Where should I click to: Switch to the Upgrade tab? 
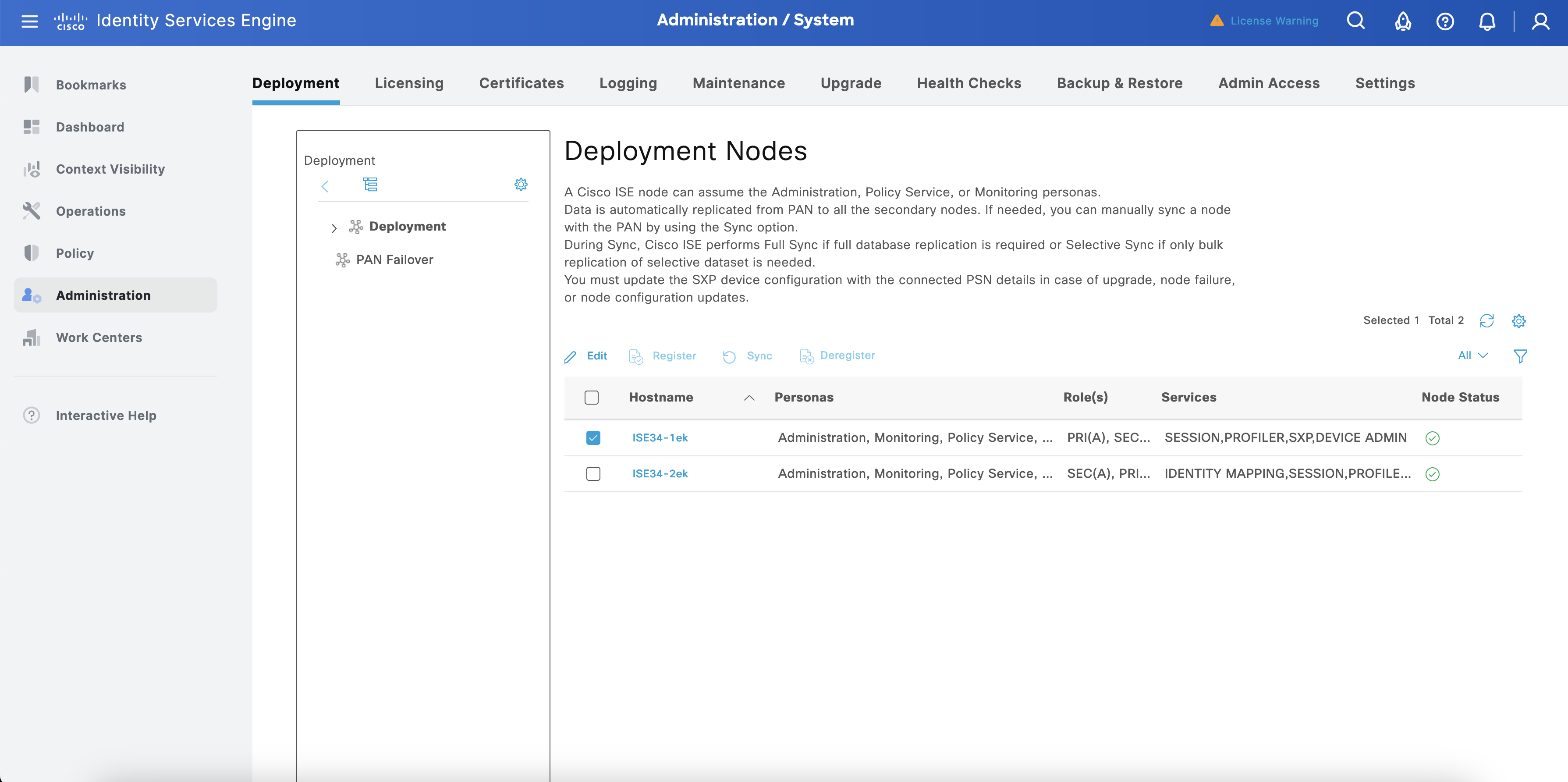[851, 83]
